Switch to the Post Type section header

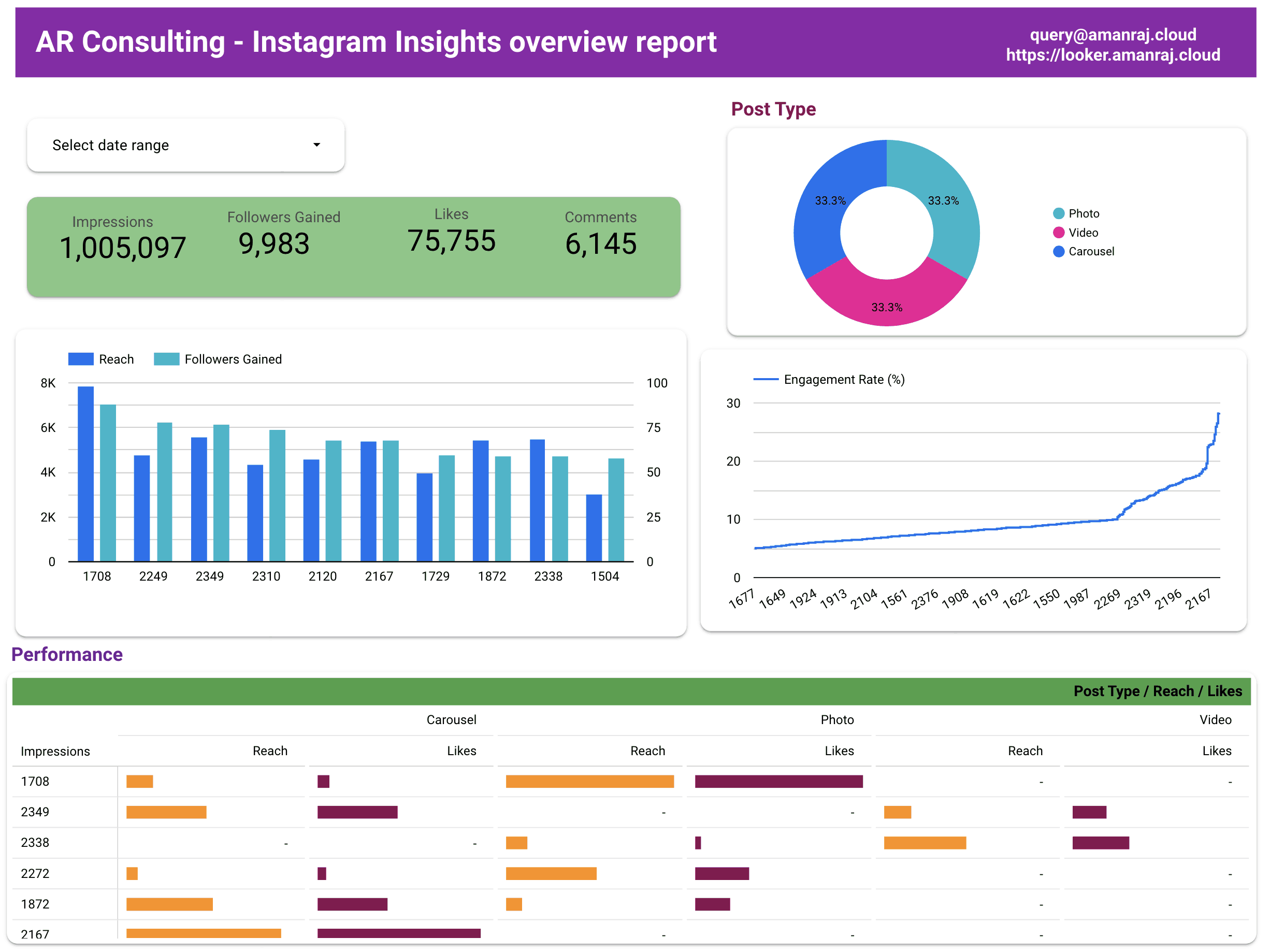[773, 109]
